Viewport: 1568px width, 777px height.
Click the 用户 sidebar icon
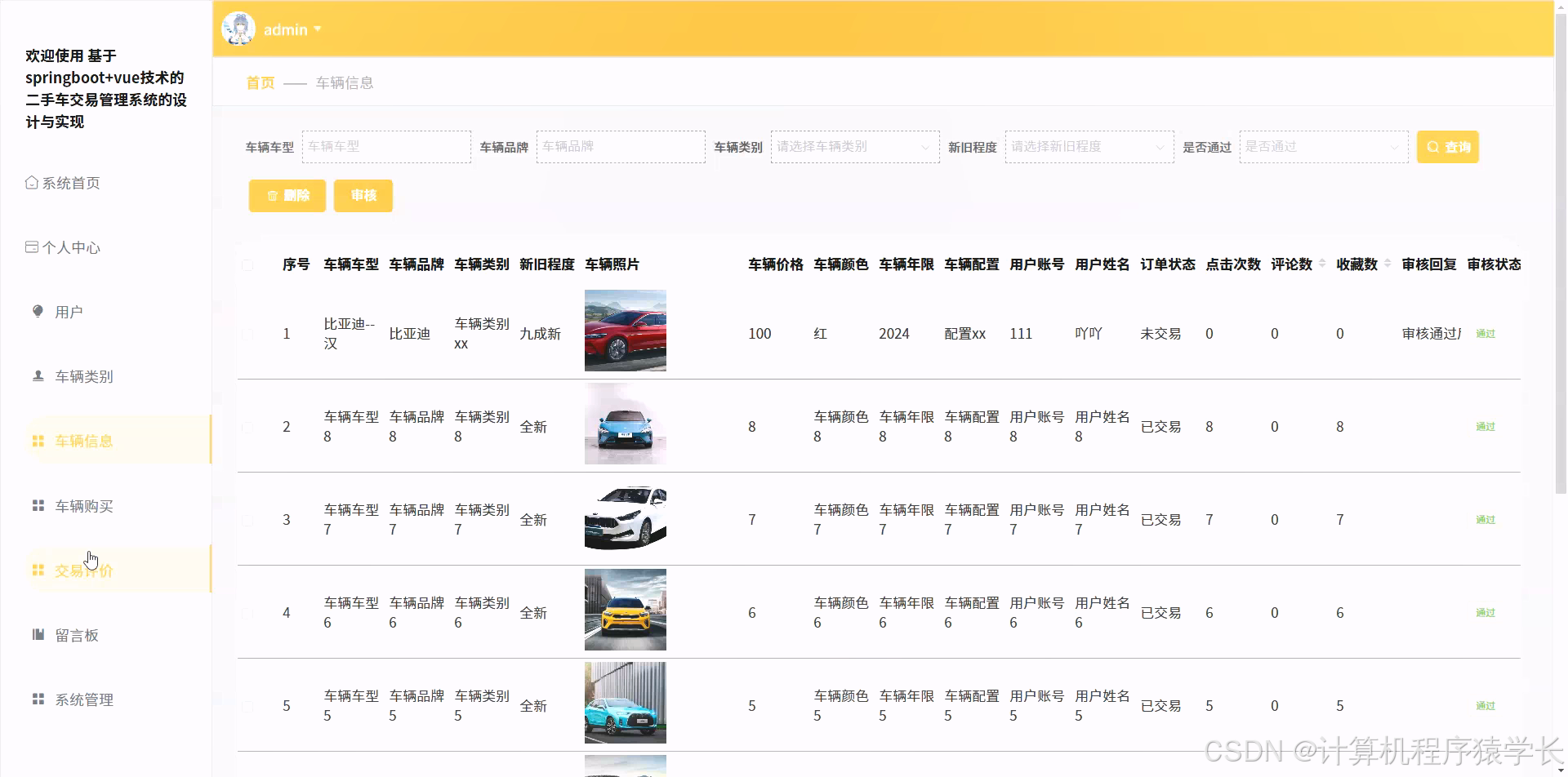[x=38, y=311]
